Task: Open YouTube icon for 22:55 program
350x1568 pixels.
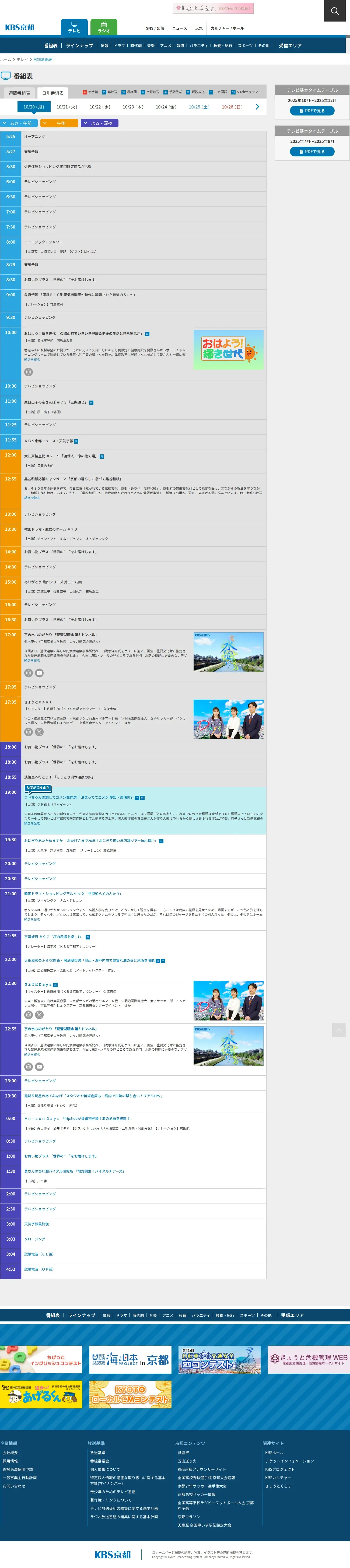Action: pos(39,1067)
